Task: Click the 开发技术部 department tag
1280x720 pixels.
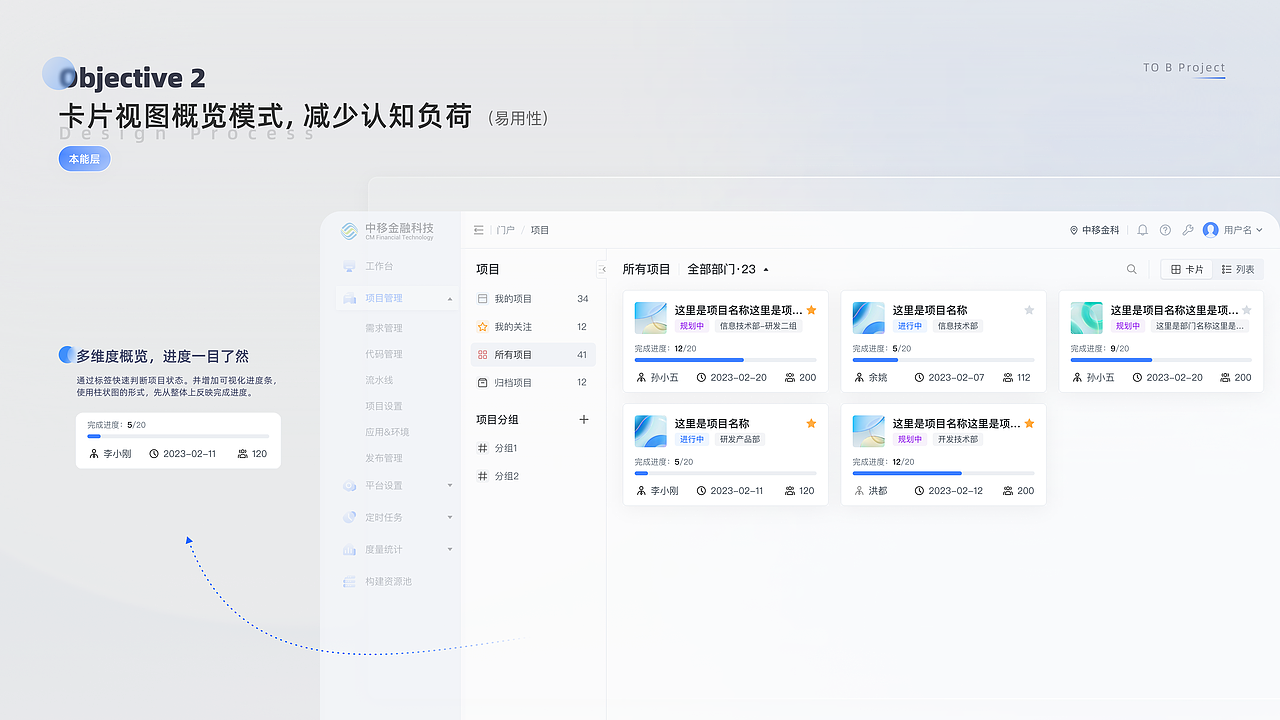Action: pos(958,439)
